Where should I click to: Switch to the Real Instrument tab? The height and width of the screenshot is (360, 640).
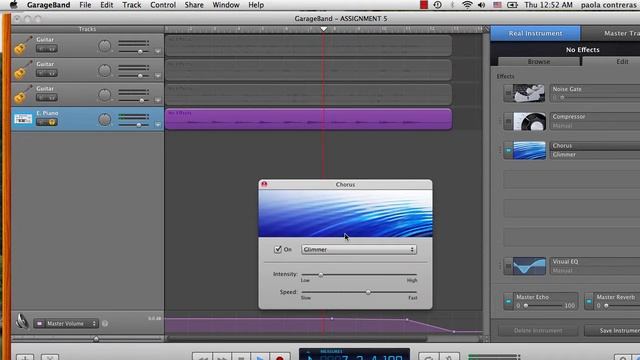pos(536,33)
